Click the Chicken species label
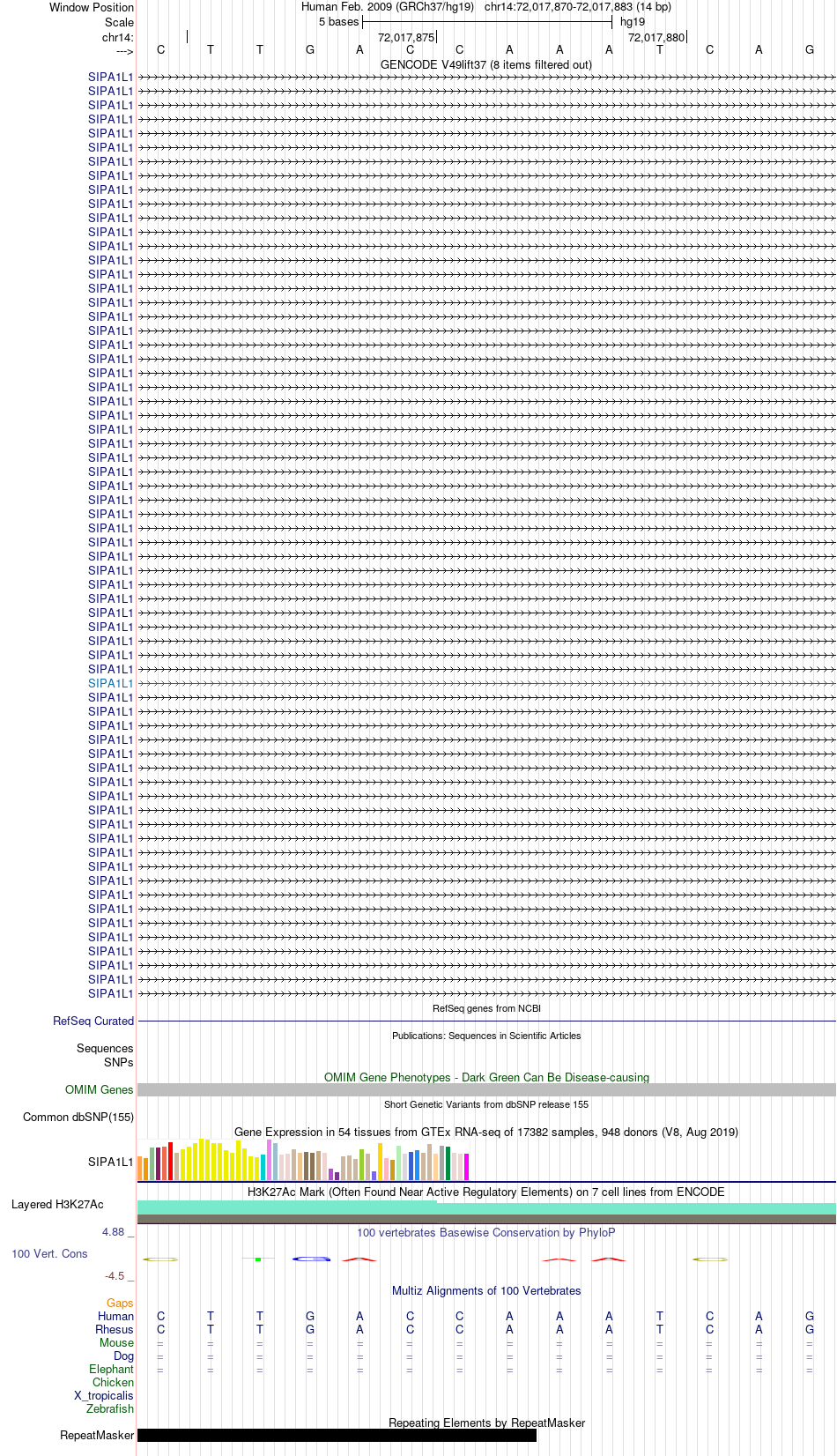Viewport: 837px width, 1456px height. point(113,1382)
